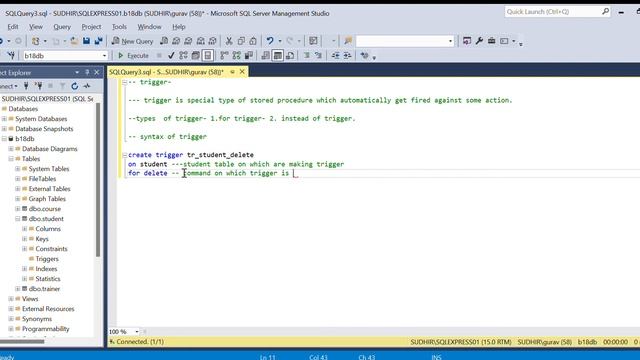Screen dimensions: 640x360
Task: Click Object Explorer disconnect plug icon
Action: pyautogui.click(x=39, y=86)
